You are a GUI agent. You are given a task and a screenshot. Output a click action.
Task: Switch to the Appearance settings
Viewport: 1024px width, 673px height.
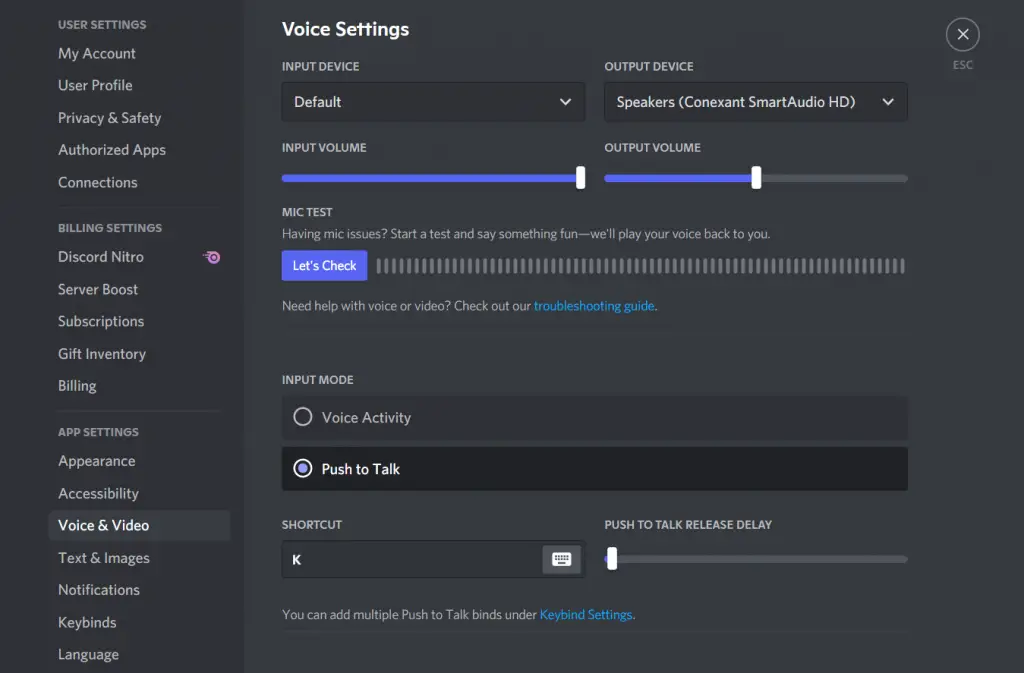(97, 461)
